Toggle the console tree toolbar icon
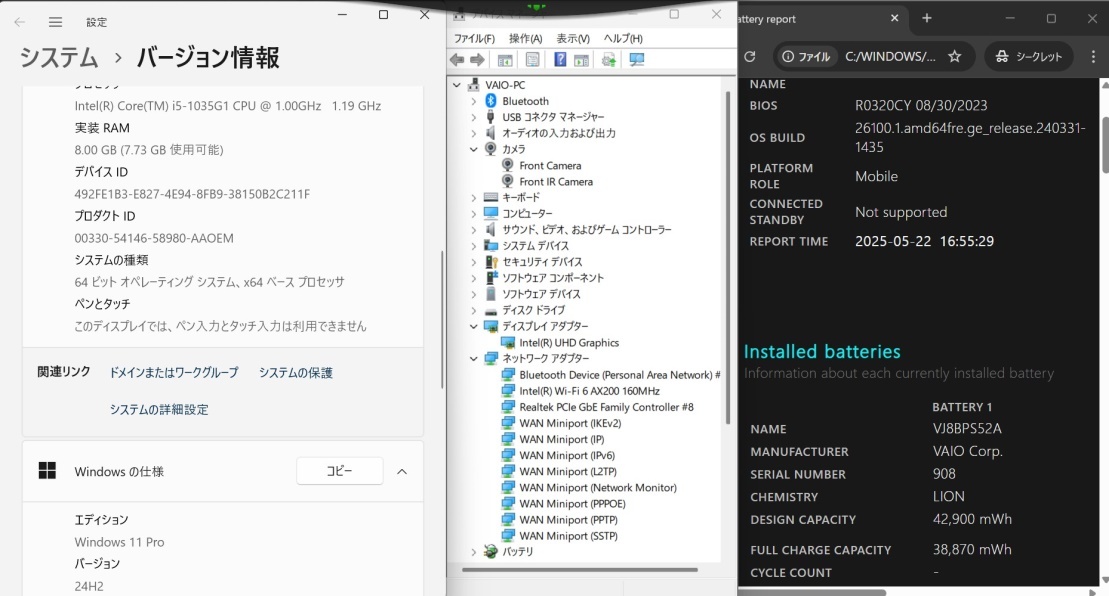The image size is (1109, 596). [505, 60]
